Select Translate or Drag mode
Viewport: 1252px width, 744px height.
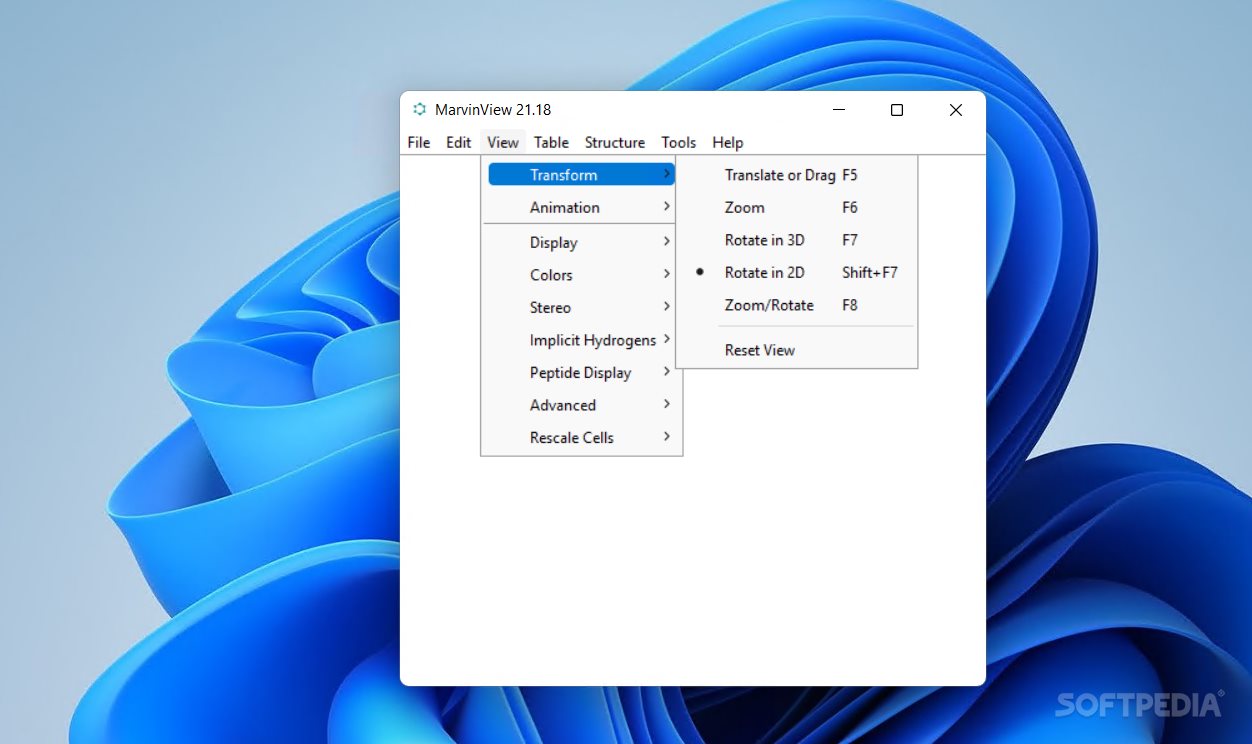click(797, 175)
